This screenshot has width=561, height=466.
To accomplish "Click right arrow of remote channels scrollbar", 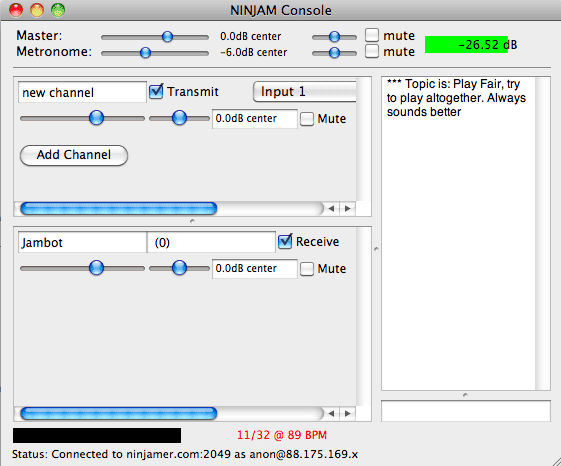I will (x=347, y=413).
